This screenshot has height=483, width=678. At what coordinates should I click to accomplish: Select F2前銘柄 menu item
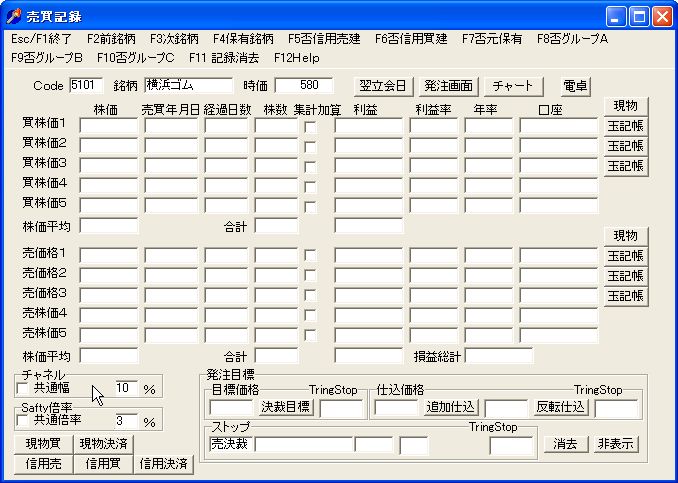click(x=111, y=39)
